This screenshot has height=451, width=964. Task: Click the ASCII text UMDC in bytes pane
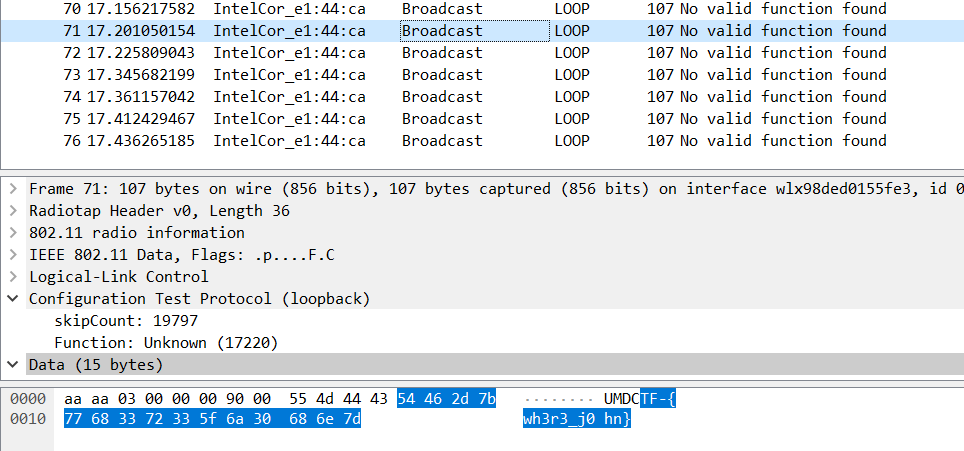tap(622, 399)
